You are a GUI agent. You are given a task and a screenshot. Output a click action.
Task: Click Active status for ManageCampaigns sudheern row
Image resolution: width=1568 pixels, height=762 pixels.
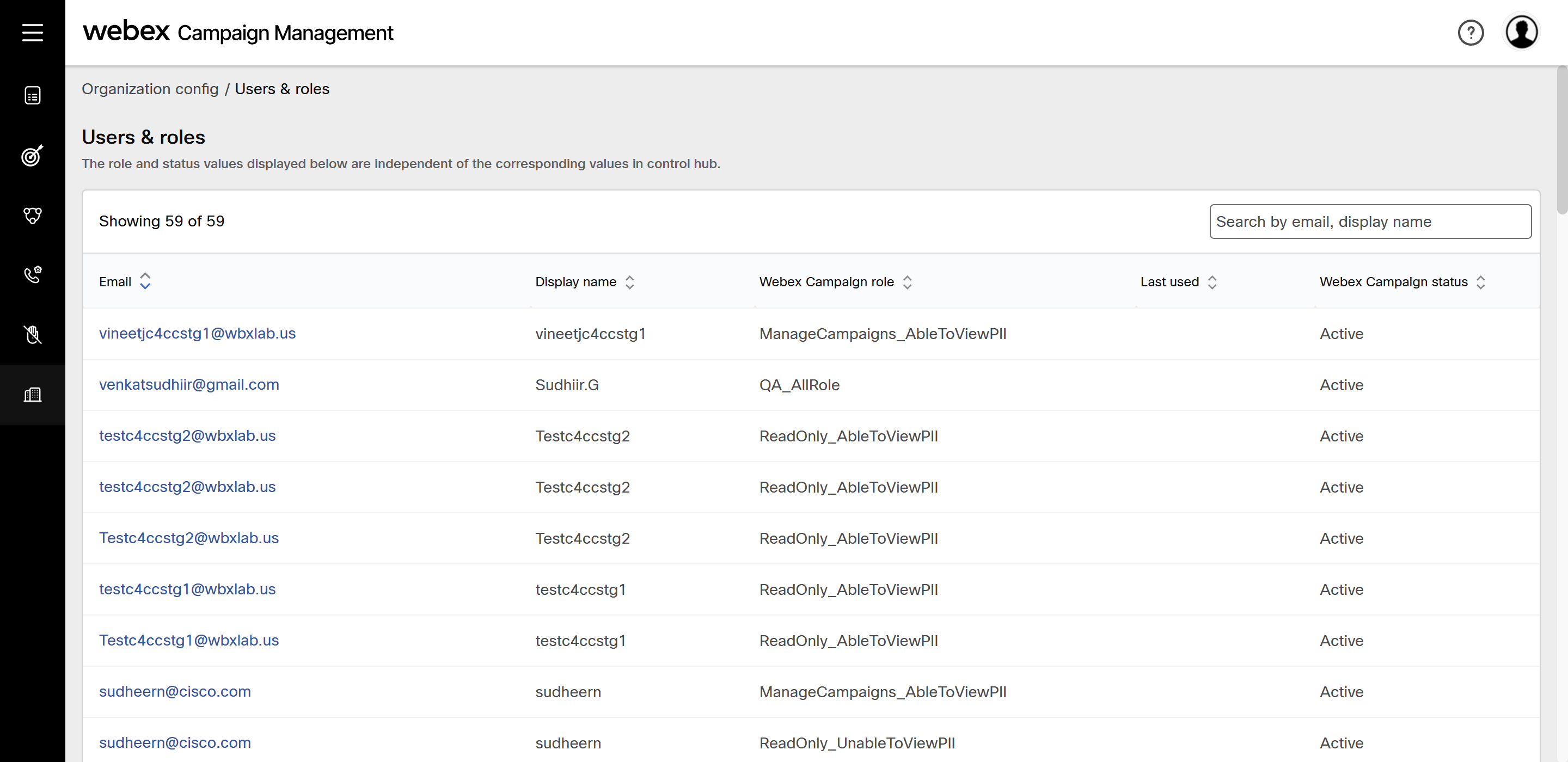point(1341,691)
